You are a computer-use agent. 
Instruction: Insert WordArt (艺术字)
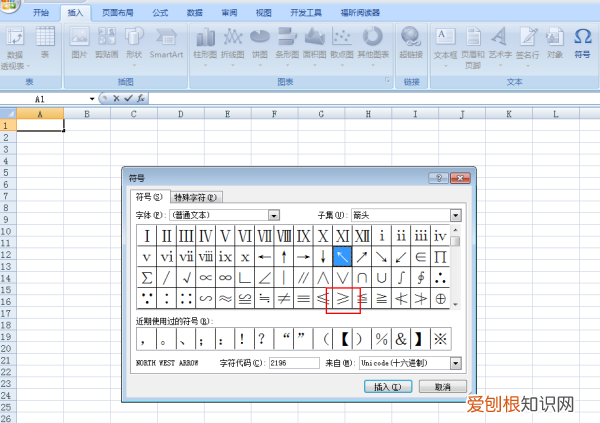[500, 47]
